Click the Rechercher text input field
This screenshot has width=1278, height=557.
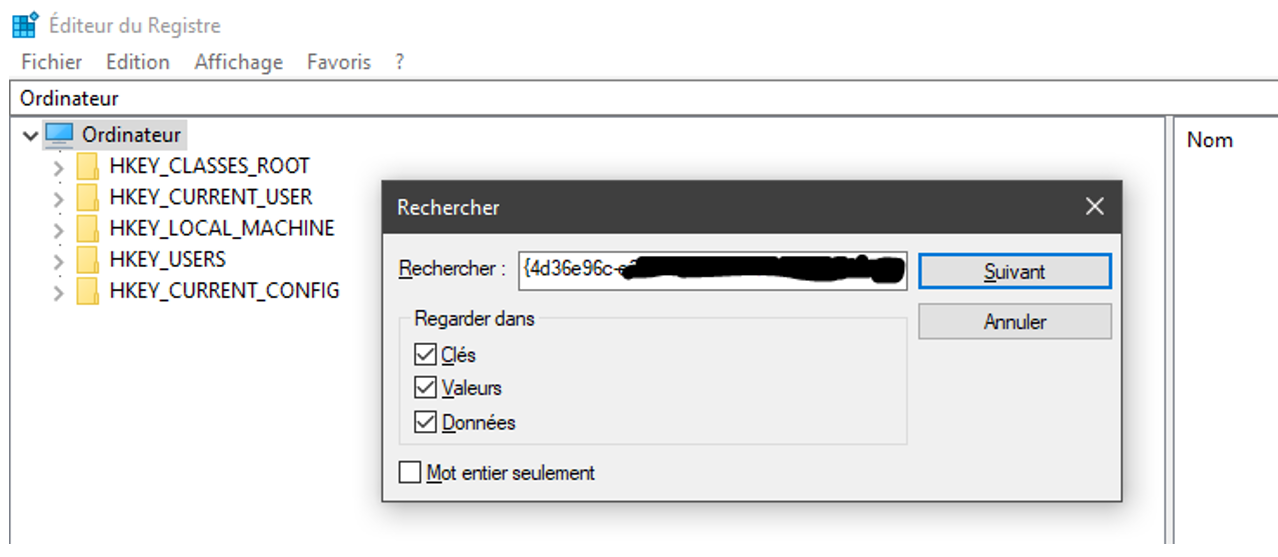(x=712, y=270)
